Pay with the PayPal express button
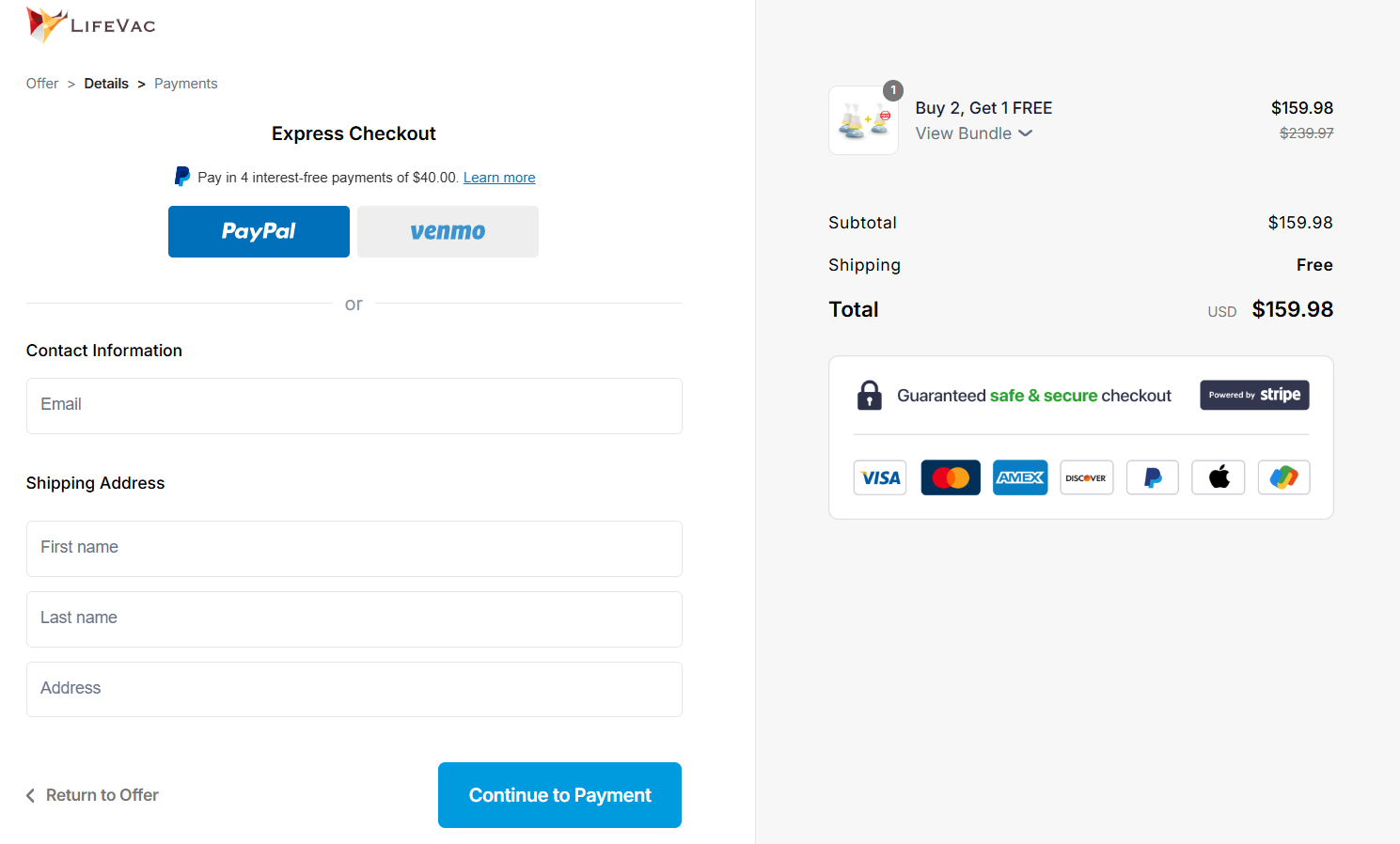Image resolution: width=1400 pixels, height=844 pixels. (259, 231)
